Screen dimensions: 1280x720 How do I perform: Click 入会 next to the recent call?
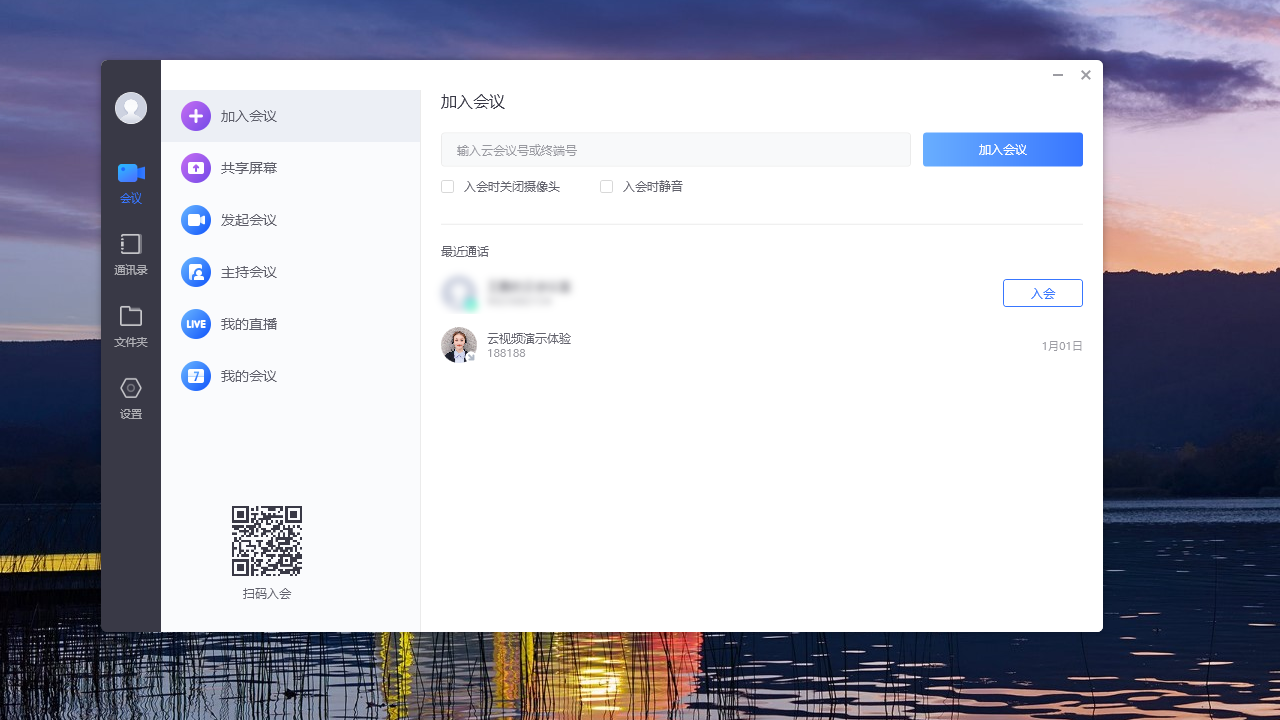click(1042, 293)
